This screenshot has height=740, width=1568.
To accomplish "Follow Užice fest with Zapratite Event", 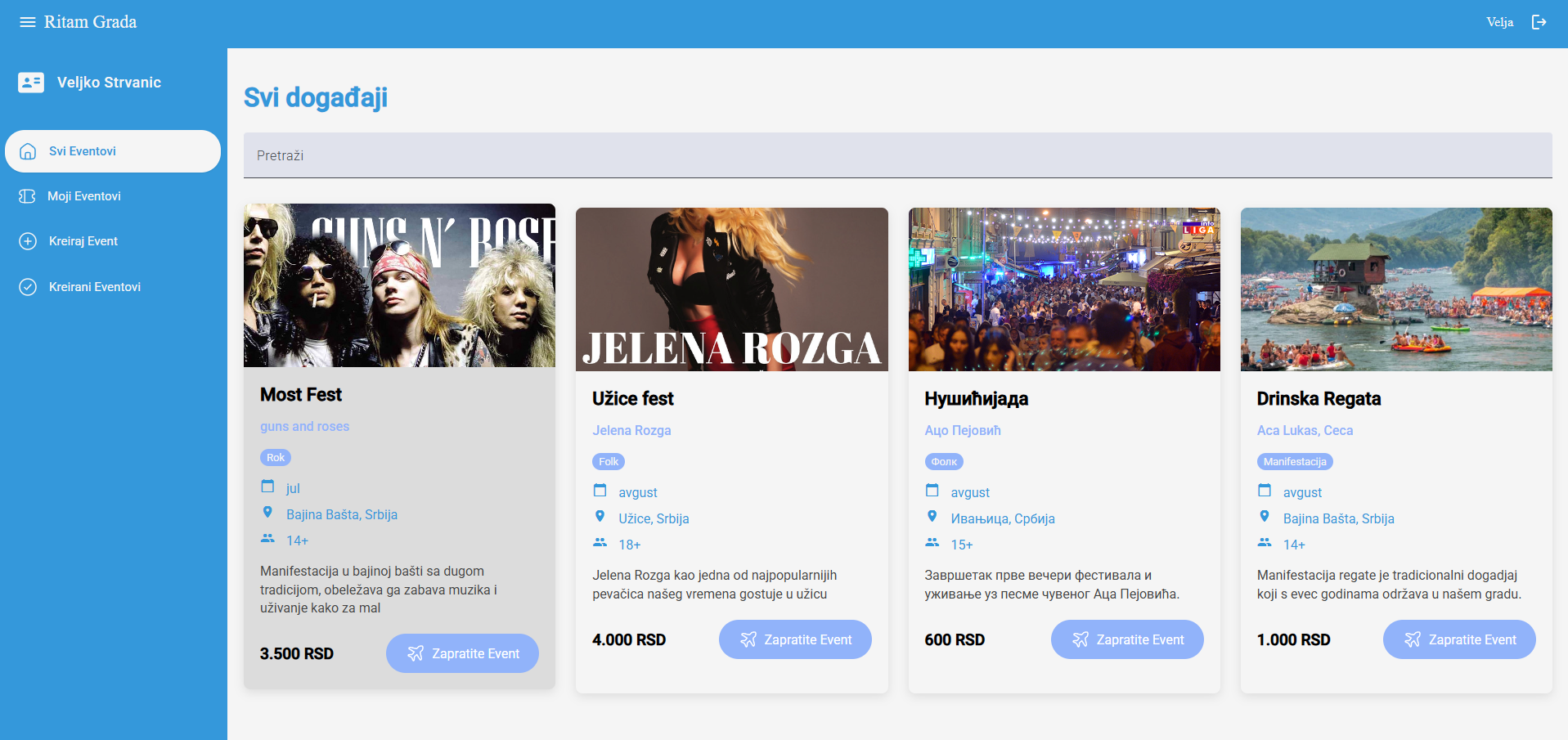I will tap(795, 639).
